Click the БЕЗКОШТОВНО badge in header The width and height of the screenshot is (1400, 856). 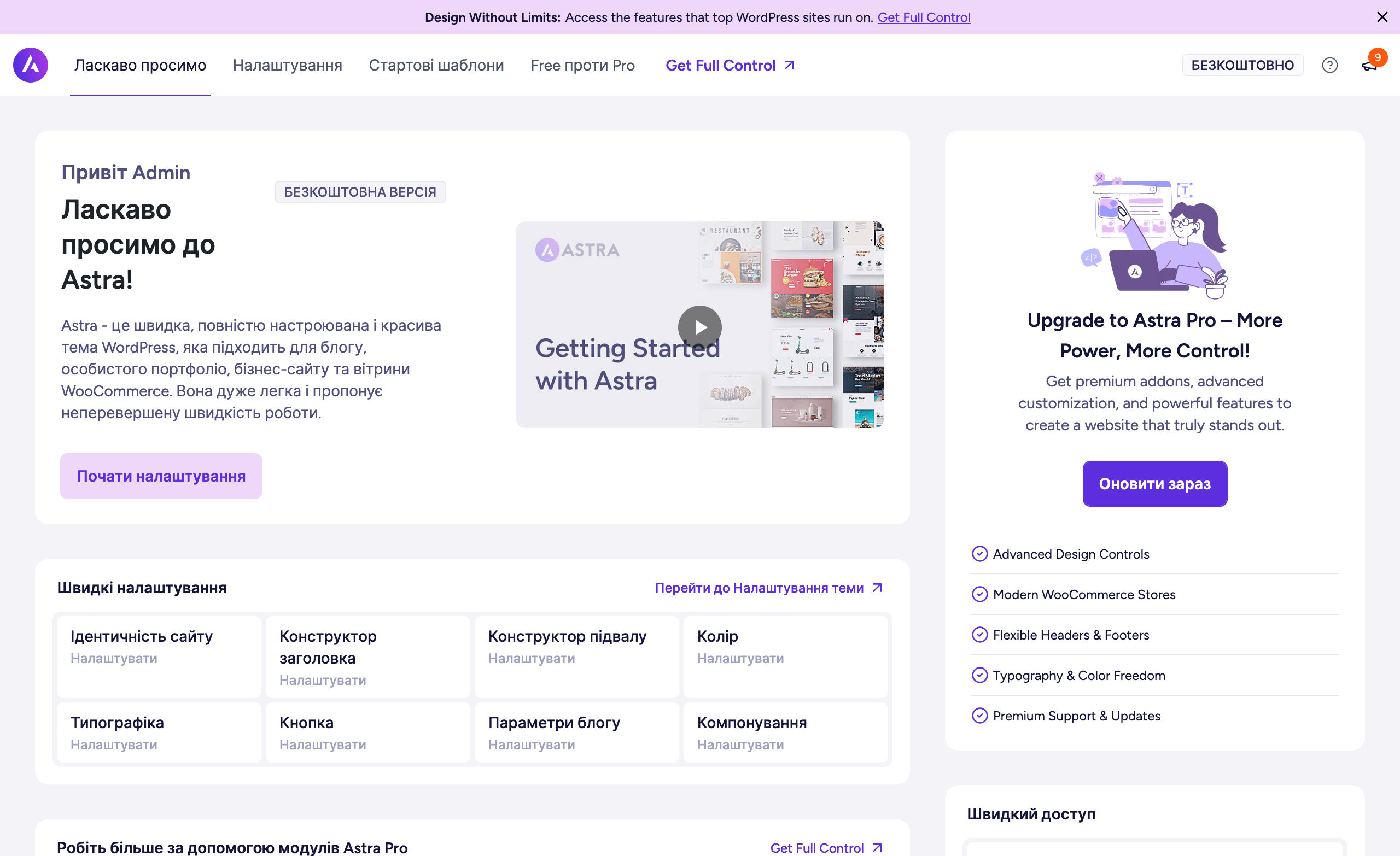1242,66
